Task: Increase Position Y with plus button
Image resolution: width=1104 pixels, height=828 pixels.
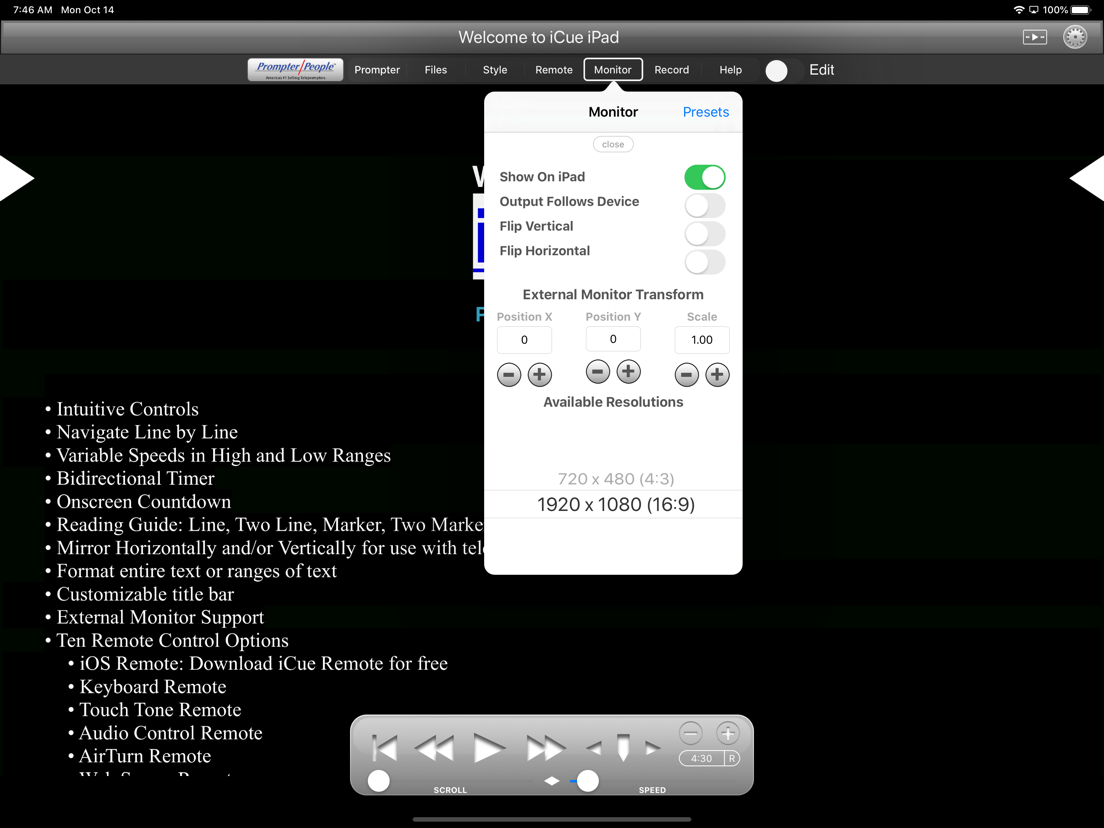Action: pos(629,371)
